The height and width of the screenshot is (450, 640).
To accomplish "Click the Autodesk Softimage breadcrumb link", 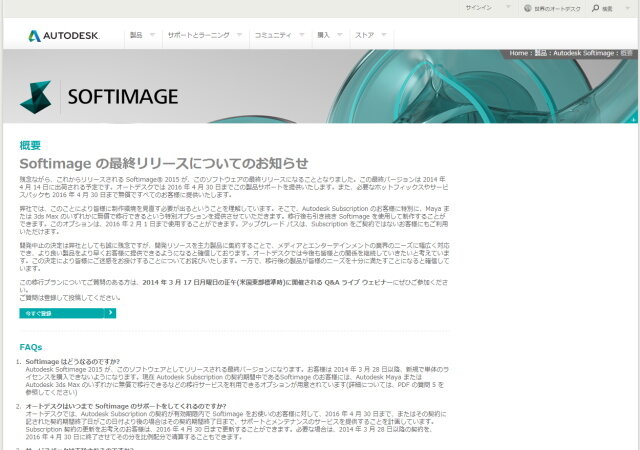I will 584,53.
